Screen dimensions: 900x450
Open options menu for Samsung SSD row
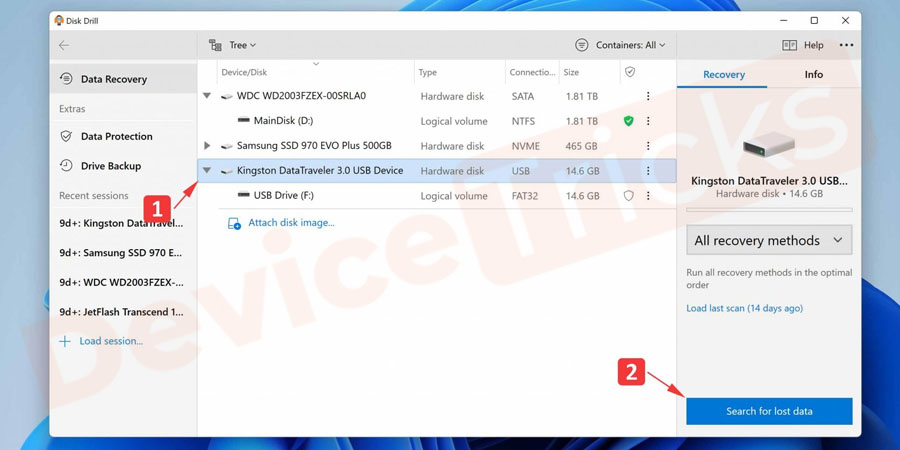coord(648,146)
